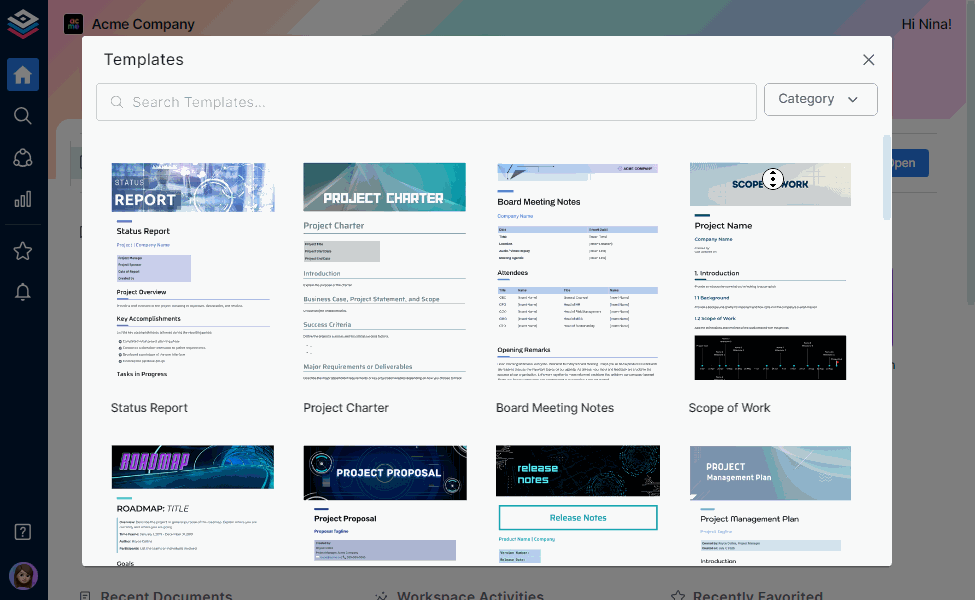
Task: Open the Home dashboard from the sidebar
Action: click(x=22, y=74)
